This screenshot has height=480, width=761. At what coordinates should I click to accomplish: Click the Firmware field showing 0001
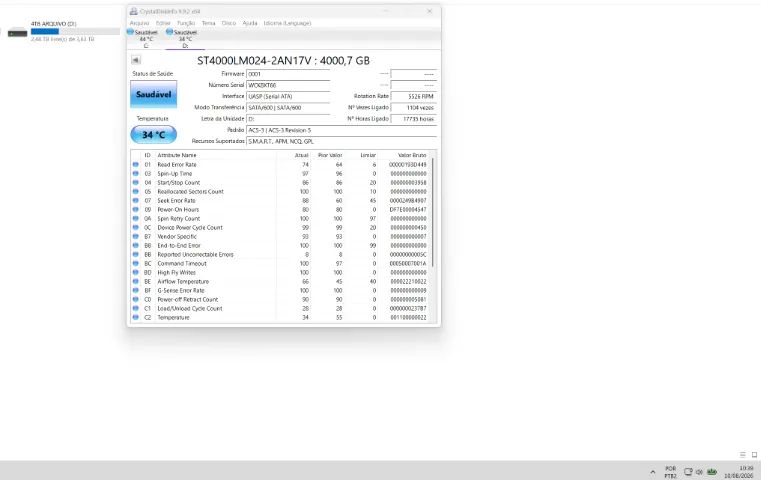pos(288,74)
